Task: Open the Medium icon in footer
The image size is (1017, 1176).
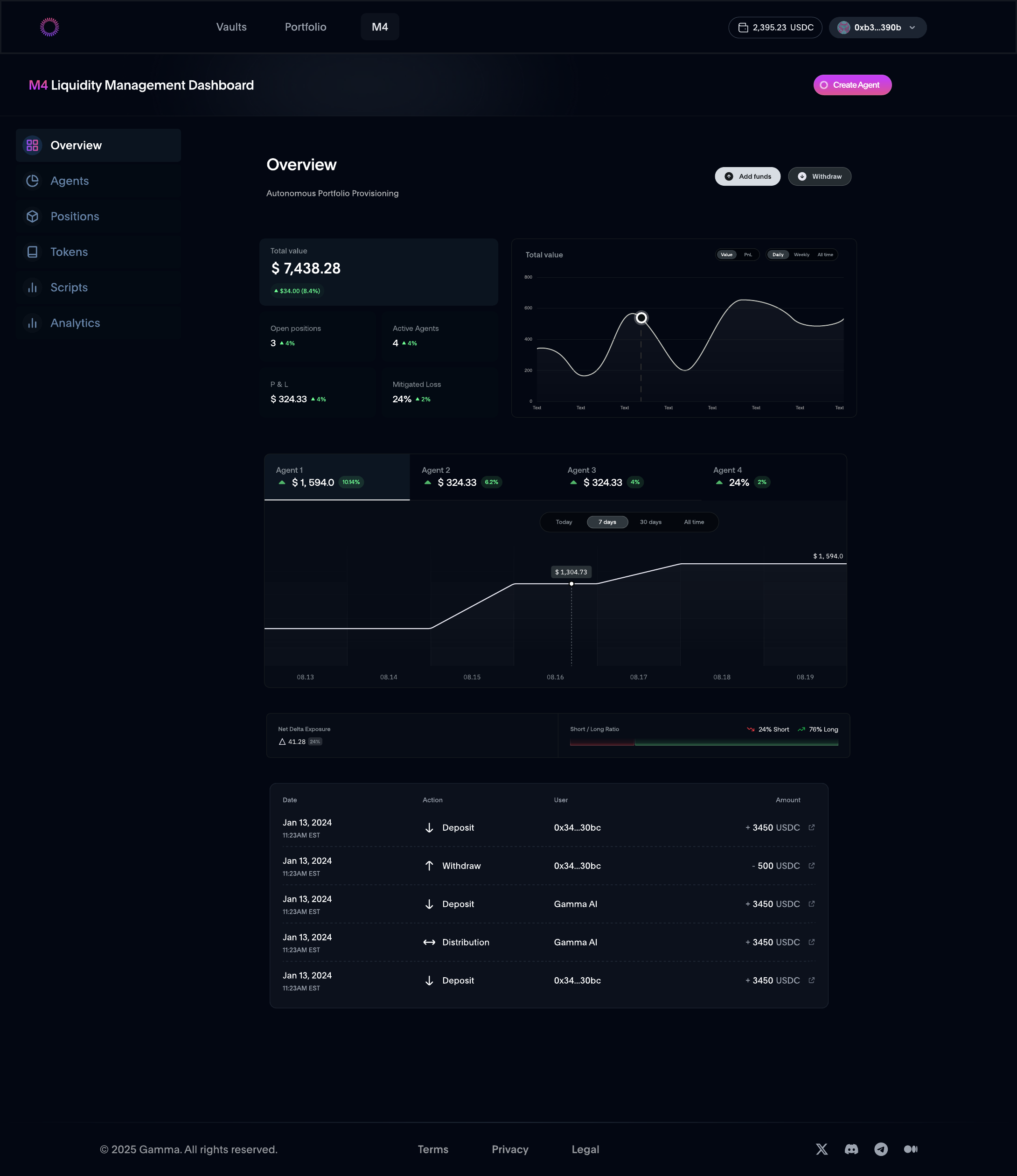Action: click(911, 1149)
